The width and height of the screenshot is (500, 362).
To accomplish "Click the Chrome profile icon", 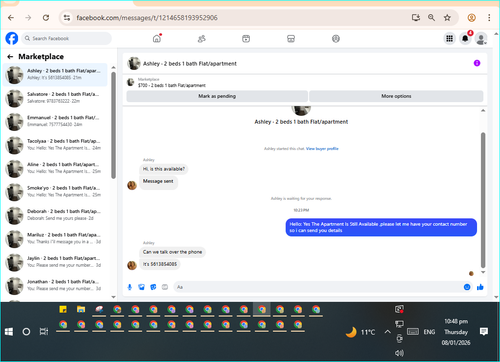I will (x=471, y=18).
